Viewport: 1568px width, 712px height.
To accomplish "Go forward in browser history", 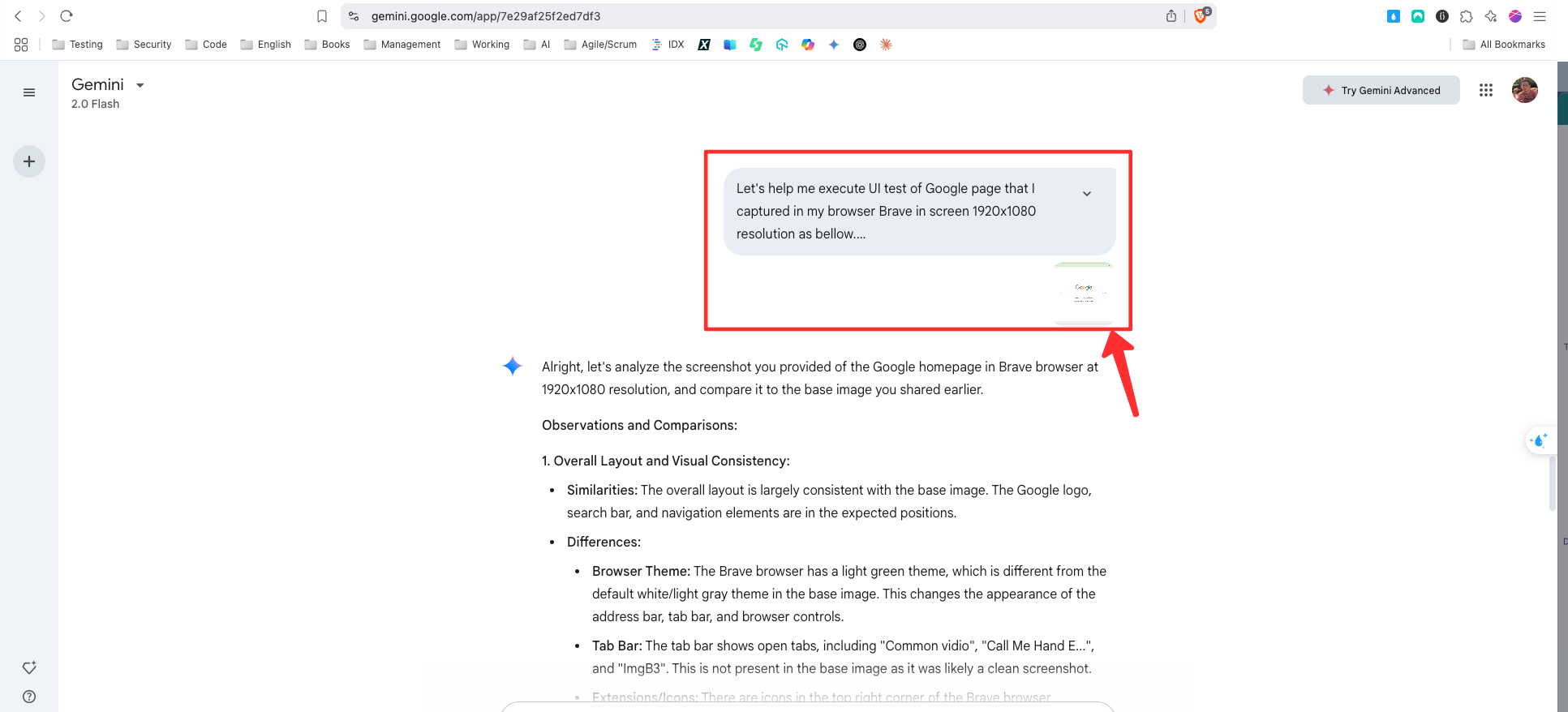I will (x=41, y=16).
